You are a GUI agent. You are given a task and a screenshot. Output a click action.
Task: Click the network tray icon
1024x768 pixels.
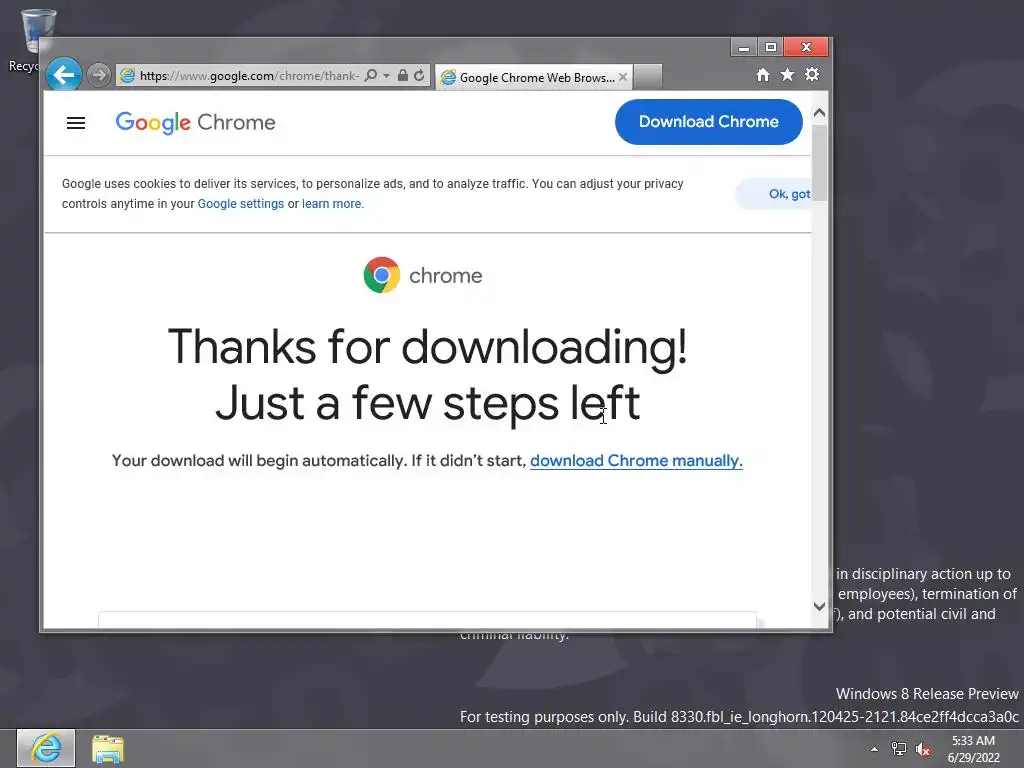point(899,749)
